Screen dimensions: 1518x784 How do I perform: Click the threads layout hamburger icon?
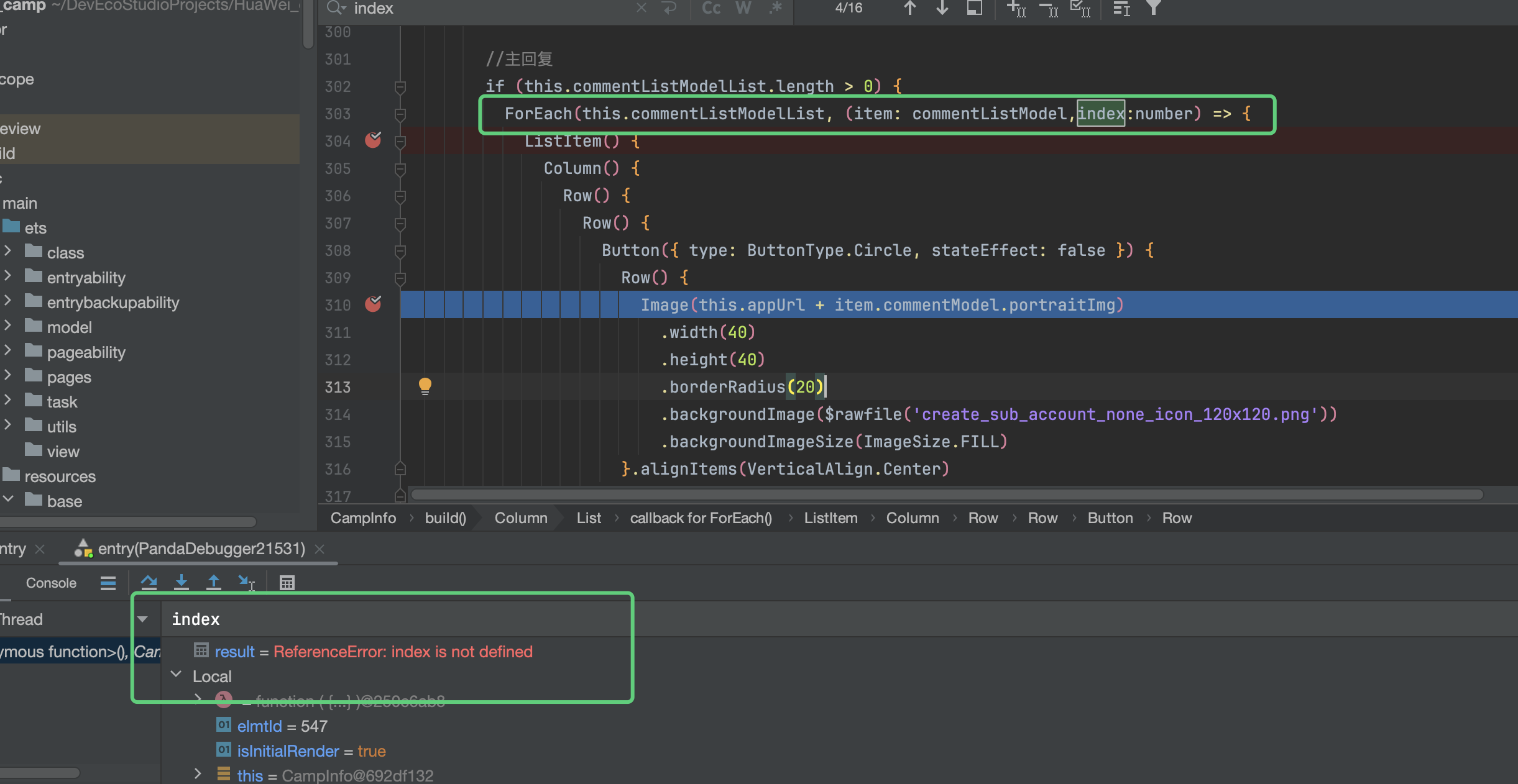pyautogui.click(x=108, y=583)
